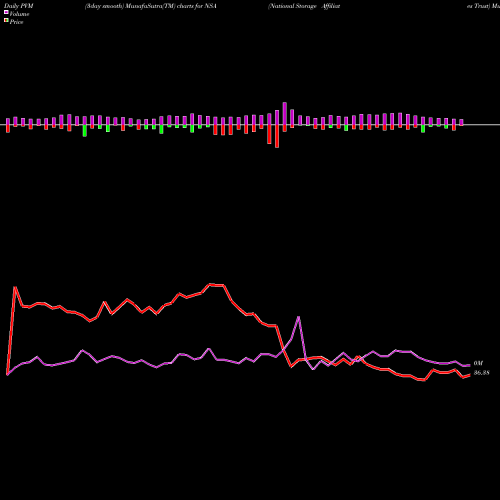Click the Volume legend label
Image resolution: width=500 pixels, height=500 pixels.
tap(19, 14)
